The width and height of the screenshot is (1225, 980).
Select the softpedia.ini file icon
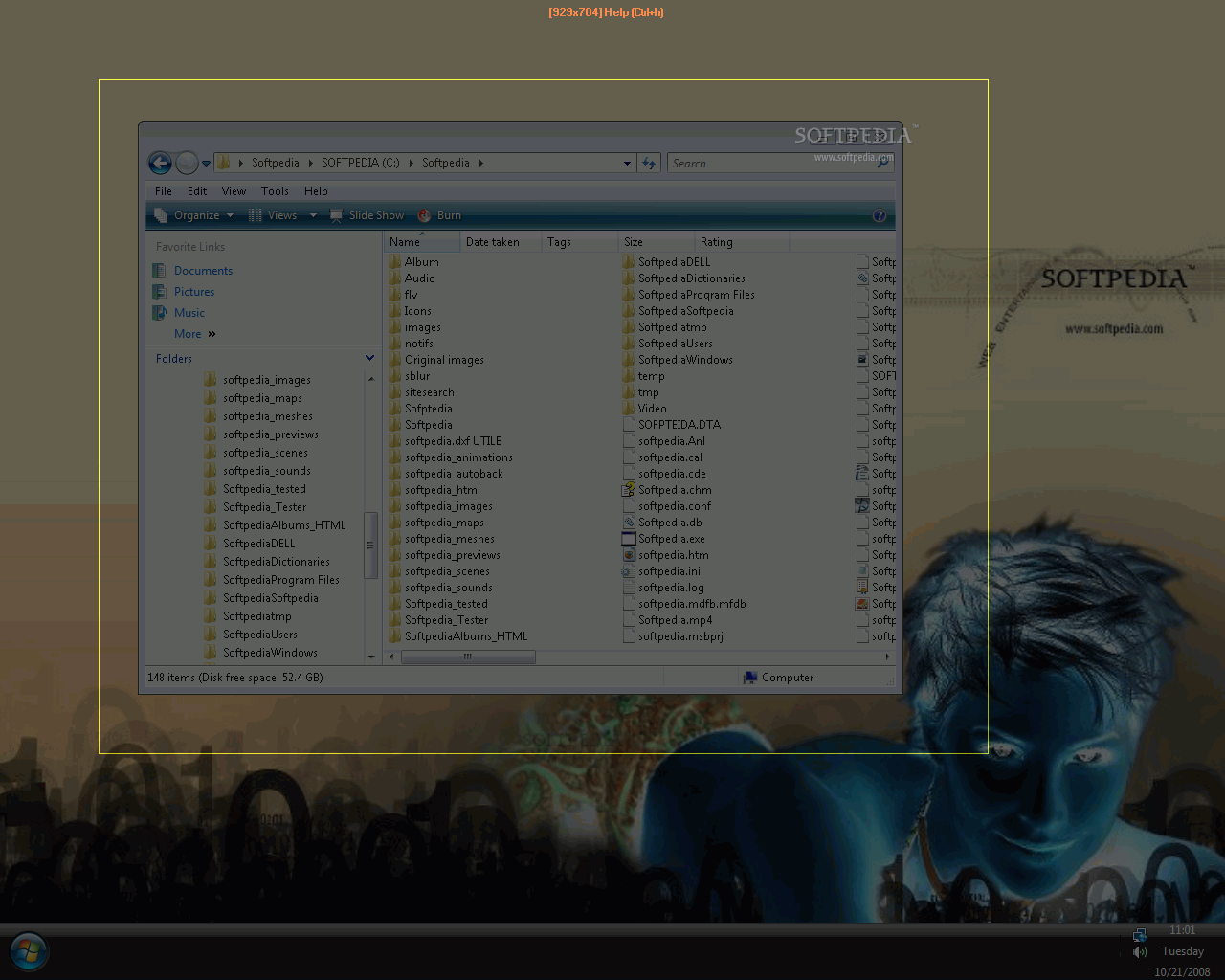pos(629,571)
